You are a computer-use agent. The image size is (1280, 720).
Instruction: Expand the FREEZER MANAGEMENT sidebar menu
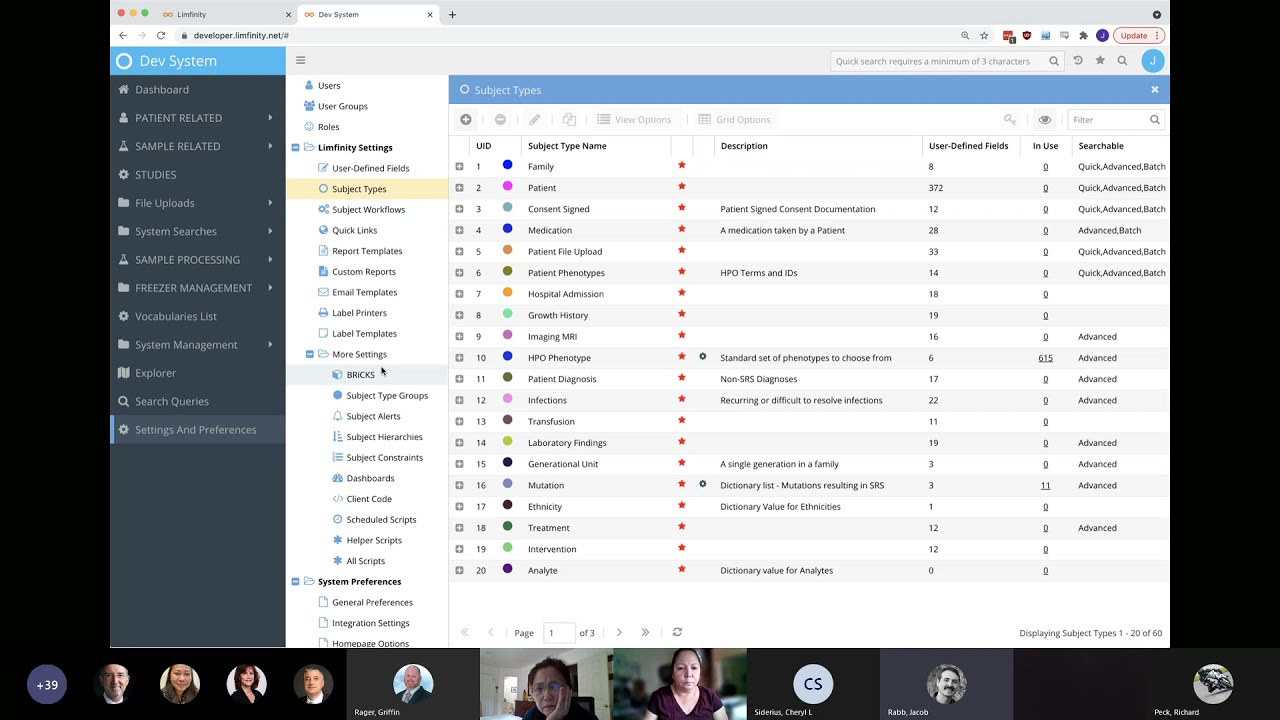[197, 287]
